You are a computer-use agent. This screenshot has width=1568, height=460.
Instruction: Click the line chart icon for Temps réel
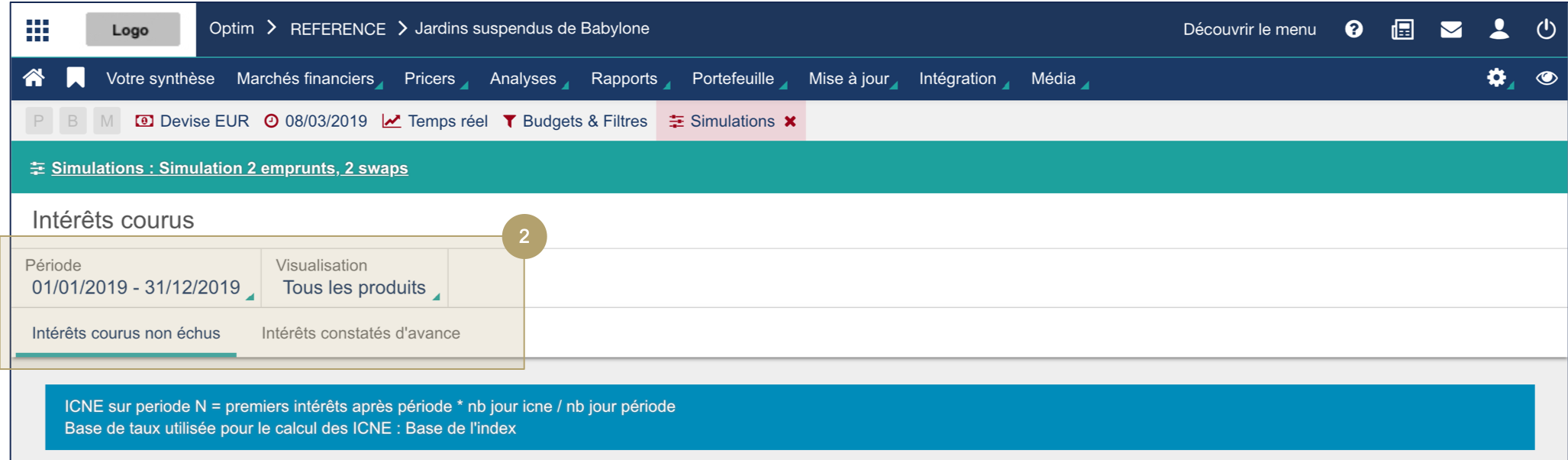pos(392,121)
